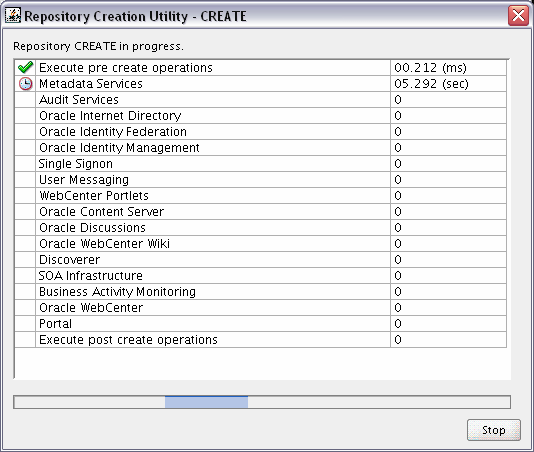534x452 pixels.
Task: Click the clock in-progress icon beside Metadata Services
Action: click(25, 83)
